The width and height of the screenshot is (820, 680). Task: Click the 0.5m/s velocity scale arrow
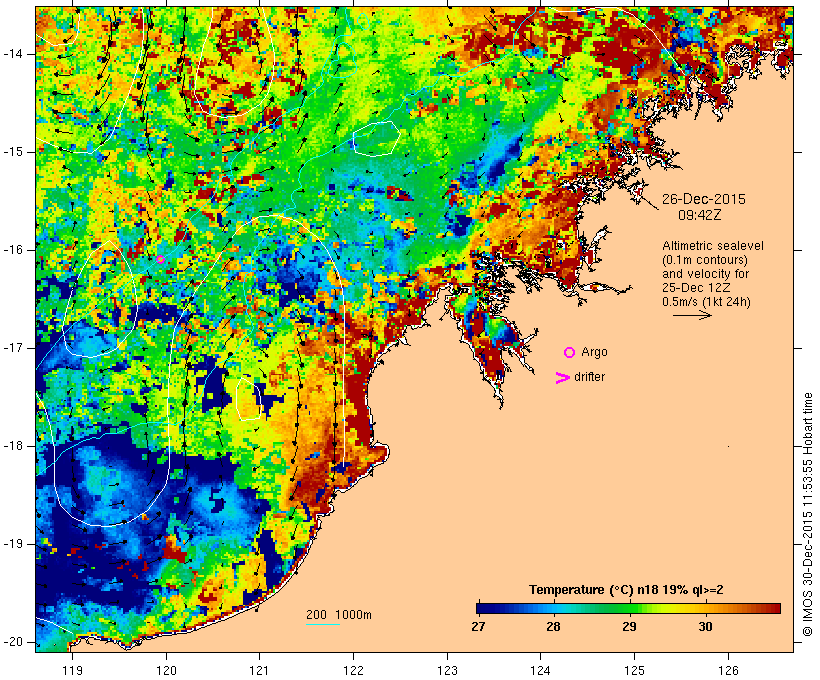point(692,315)
